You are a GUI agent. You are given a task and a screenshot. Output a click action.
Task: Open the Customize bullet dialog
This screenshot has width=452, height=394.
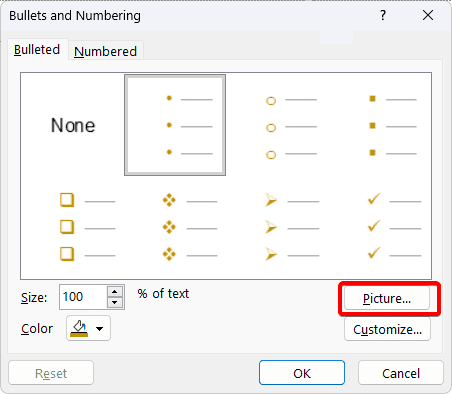[x=387, y=329]
